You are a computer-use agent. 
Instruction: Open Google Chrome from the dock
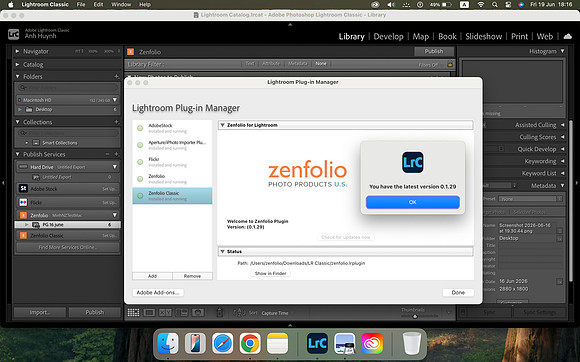(x=250, y=344)
